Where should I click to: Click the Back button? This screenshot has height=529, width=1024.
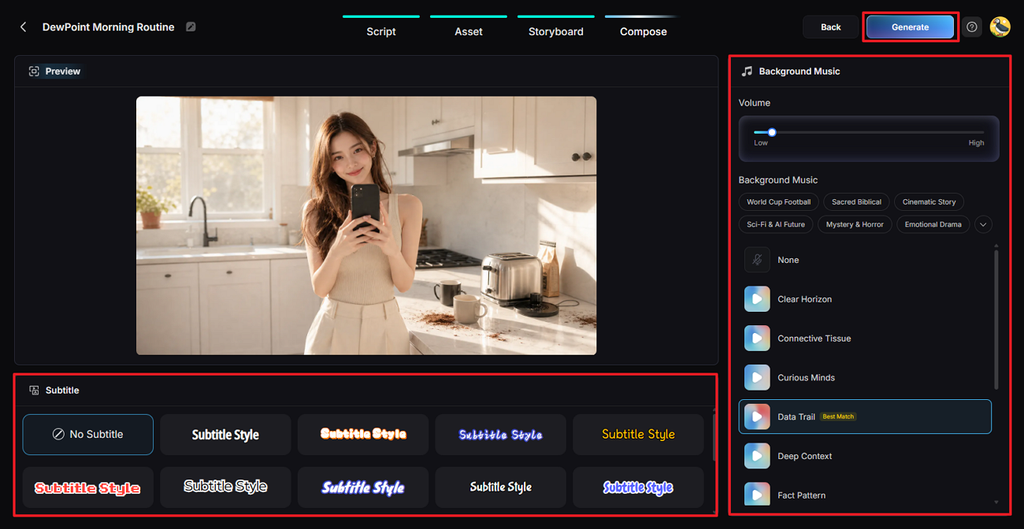point(831,27)
